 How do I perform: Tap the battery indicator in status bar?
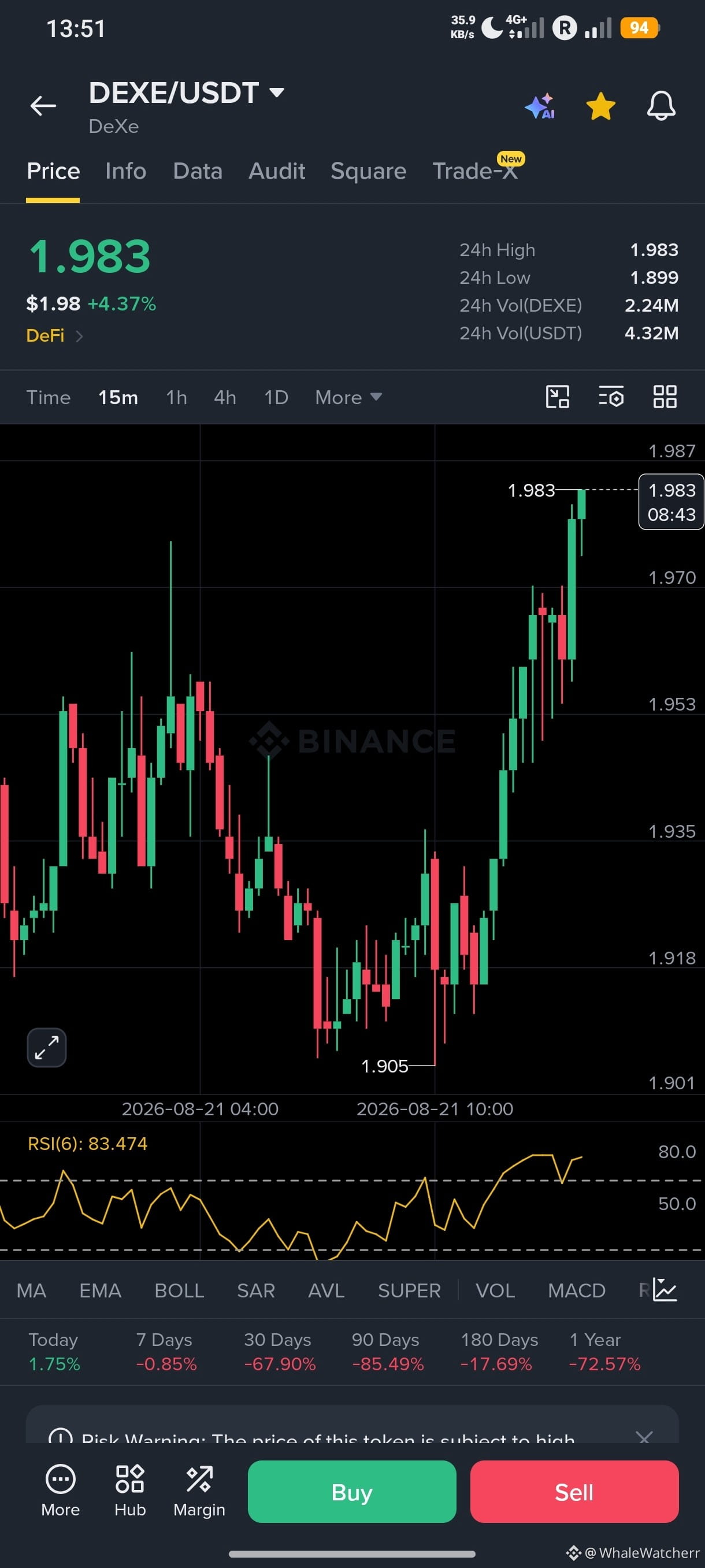[x=639, y=28]
